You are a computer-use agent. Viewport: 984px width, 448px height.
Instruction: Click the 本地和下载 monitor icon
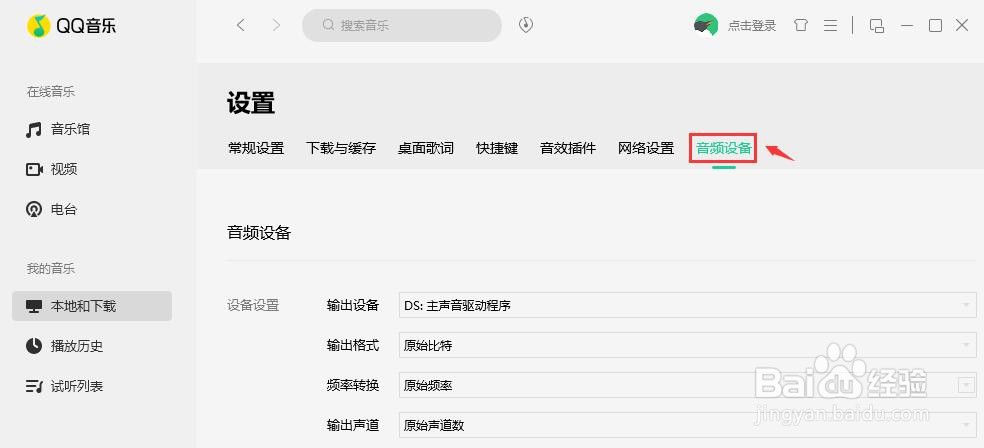pyautogui.click(x=34, y=307)
